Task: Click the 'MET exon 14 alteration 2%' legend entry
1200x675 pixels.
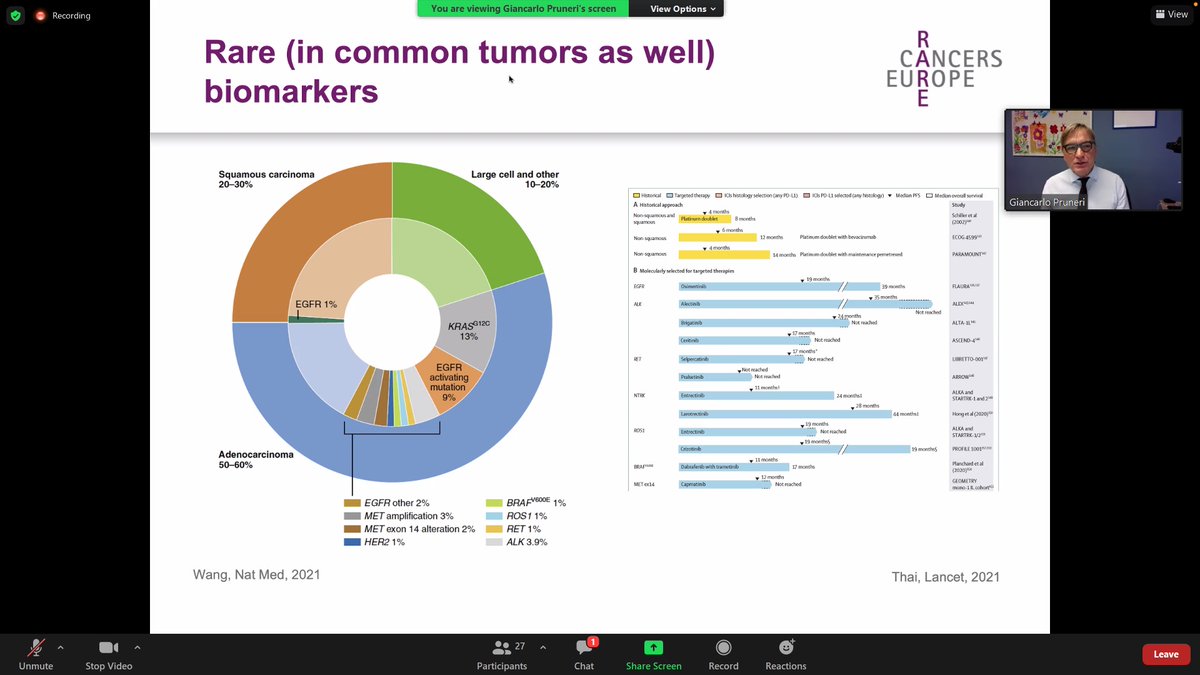Action: [x=410, y=529]
